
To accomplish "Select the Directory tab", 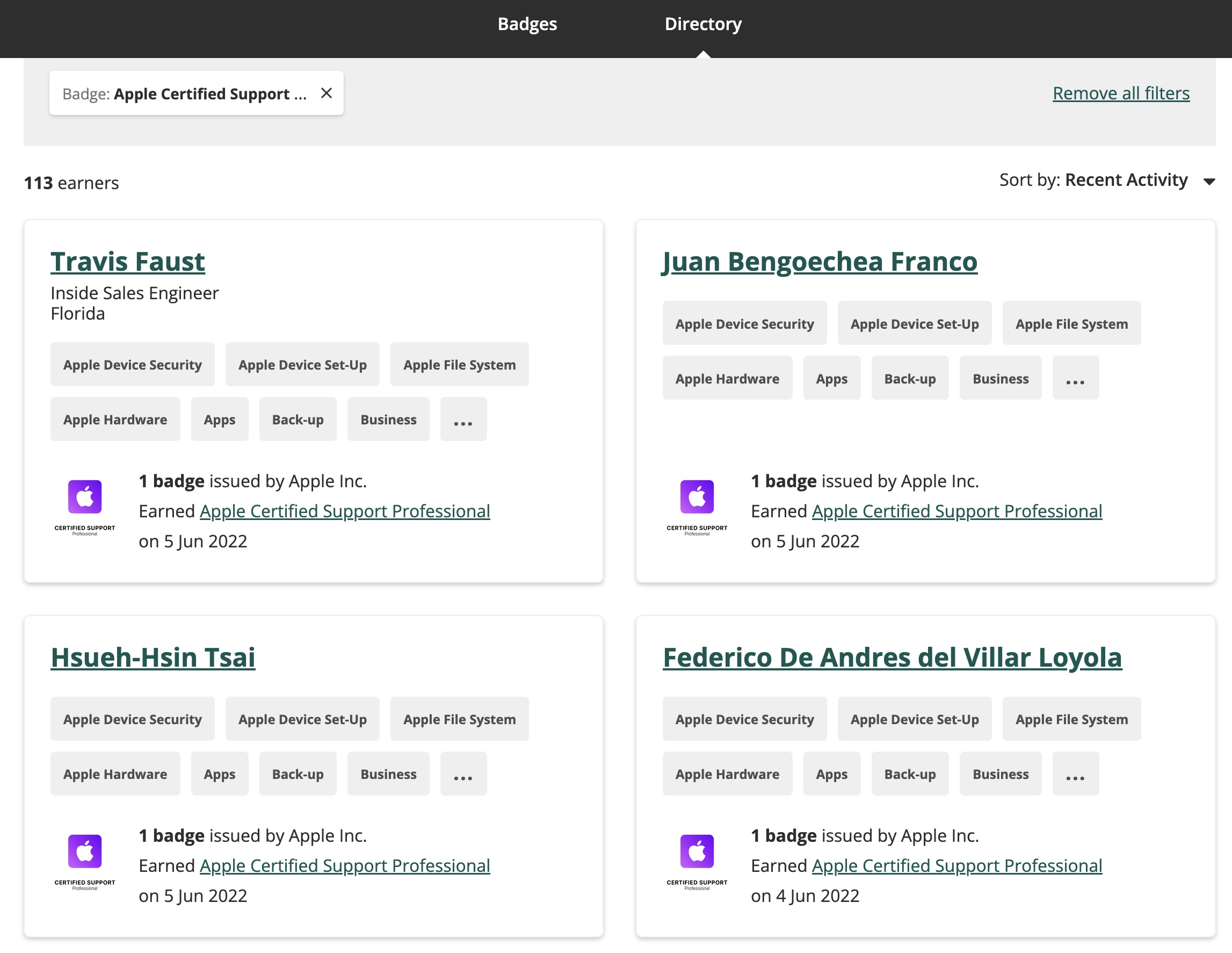I will (x=702, y=24).
